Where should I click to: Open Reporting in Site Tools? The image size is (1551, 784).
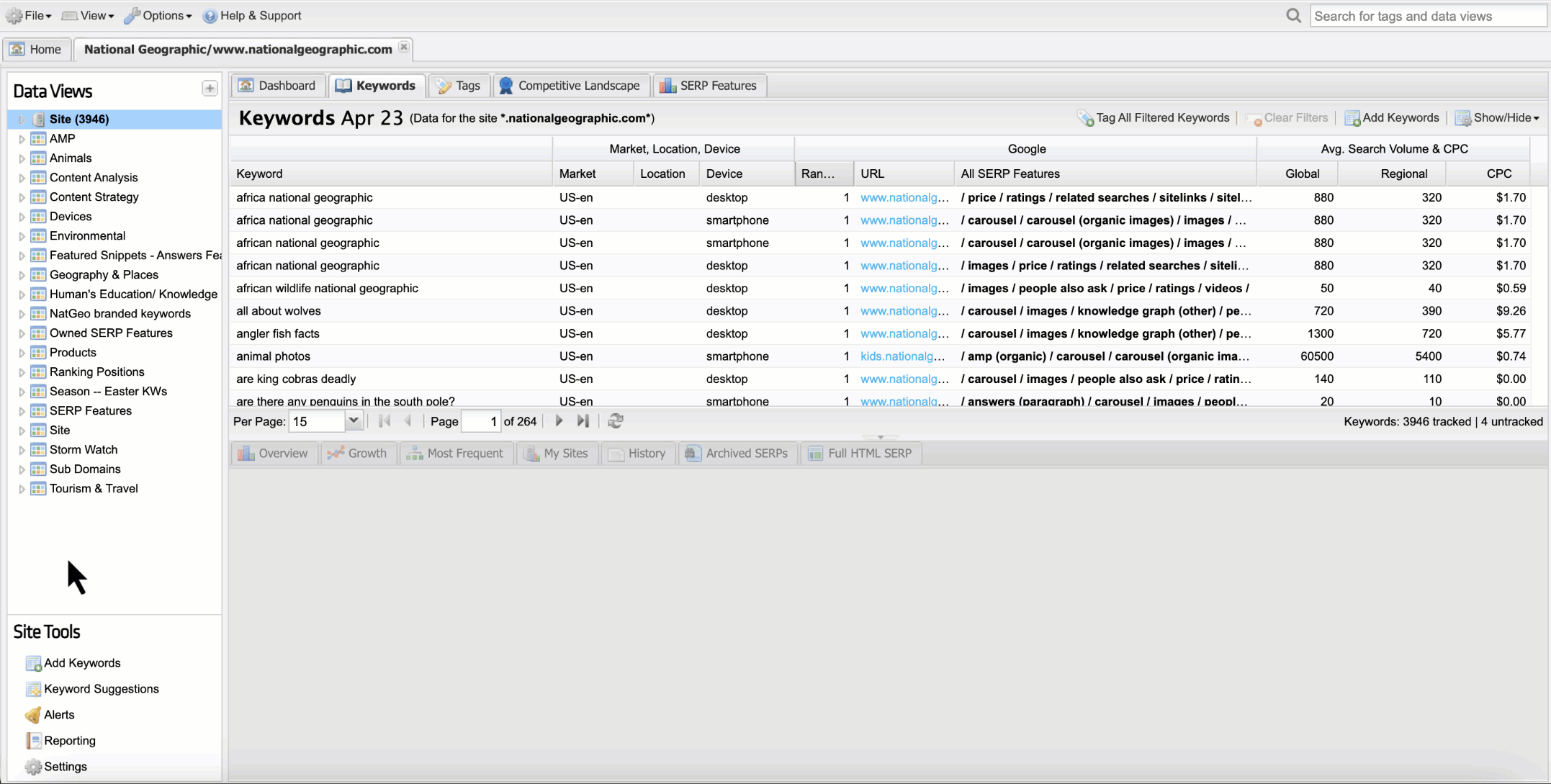(69, 741)
